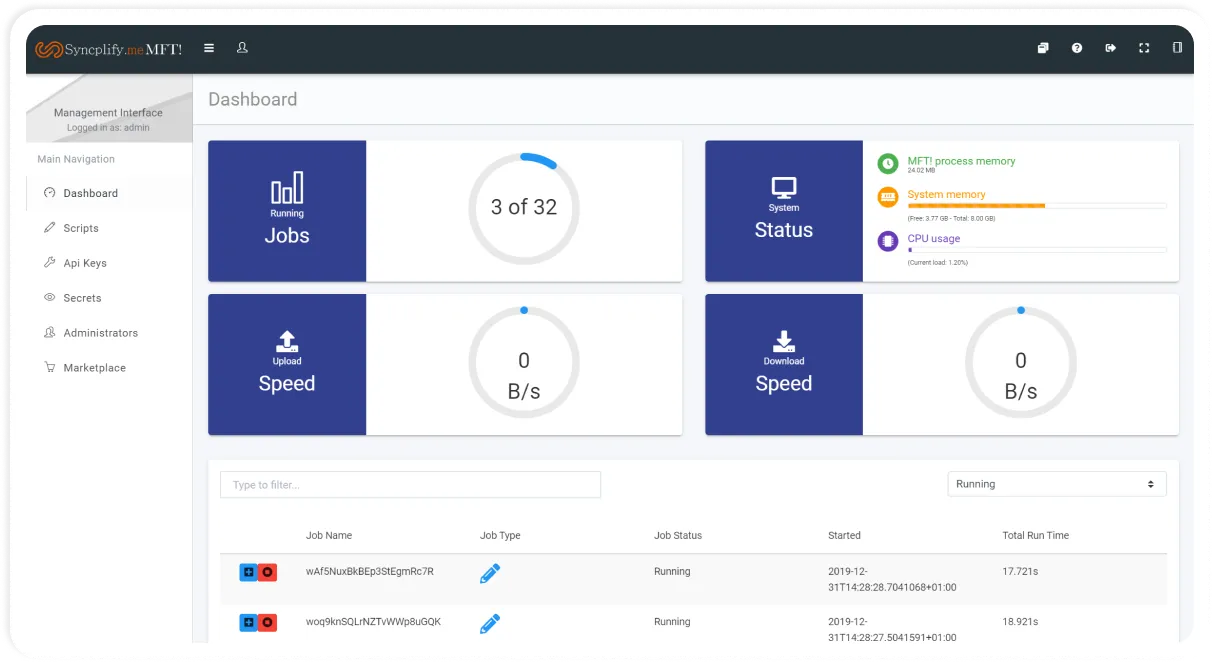Viewport: 1212px width, 662px height.
Task: Click the notifications bell icon near the logo
Action: coord(241,47)
